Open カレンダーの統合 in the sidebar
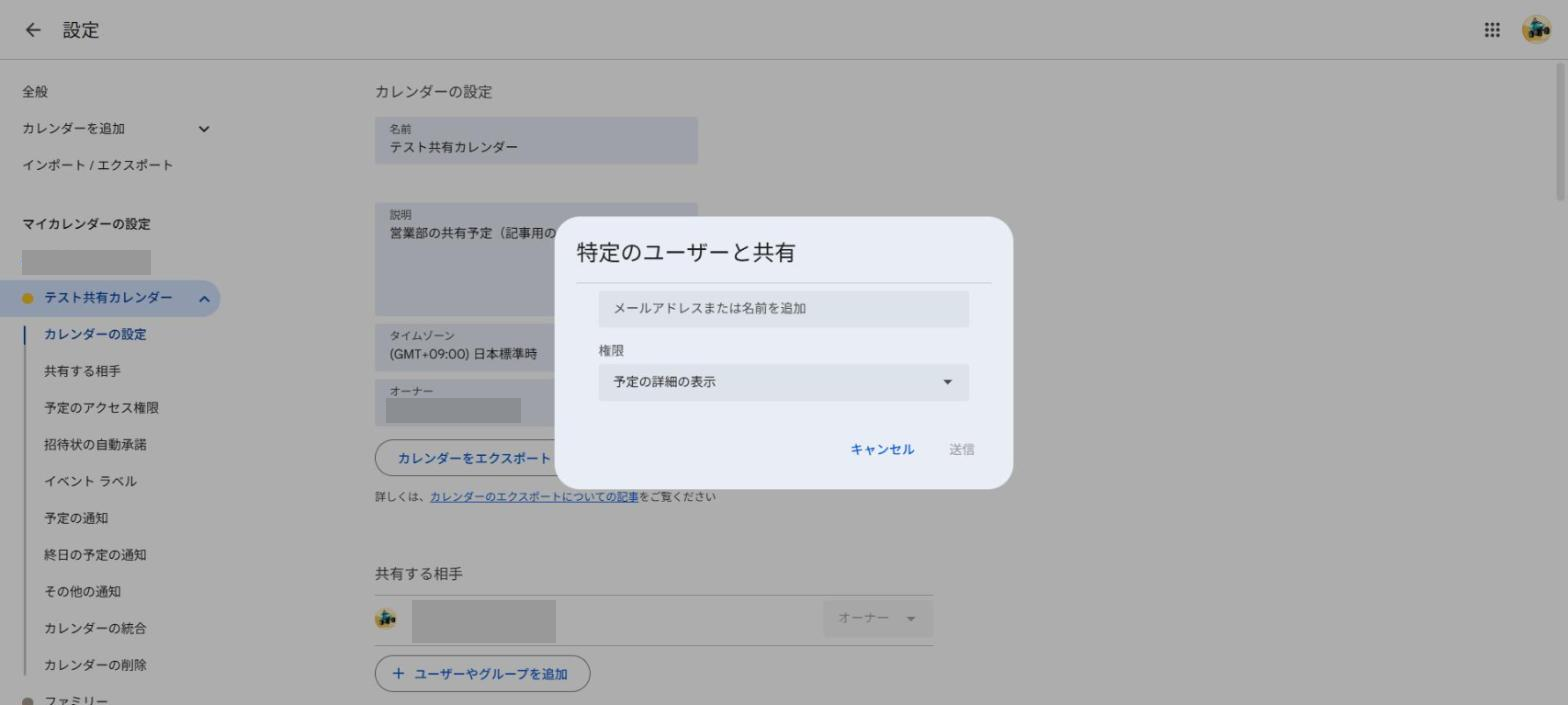Screen dimensions: 1568x705 [x=95, y=629]
